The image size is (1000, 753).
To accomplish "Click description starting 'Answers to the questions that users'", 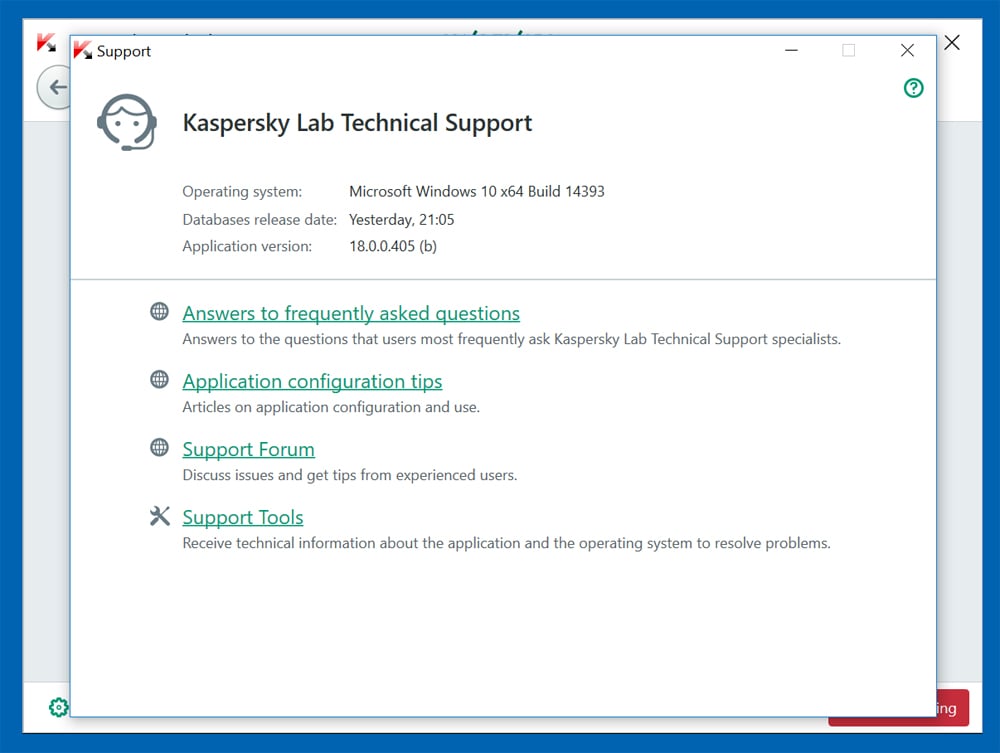I will tap(511, 339).
